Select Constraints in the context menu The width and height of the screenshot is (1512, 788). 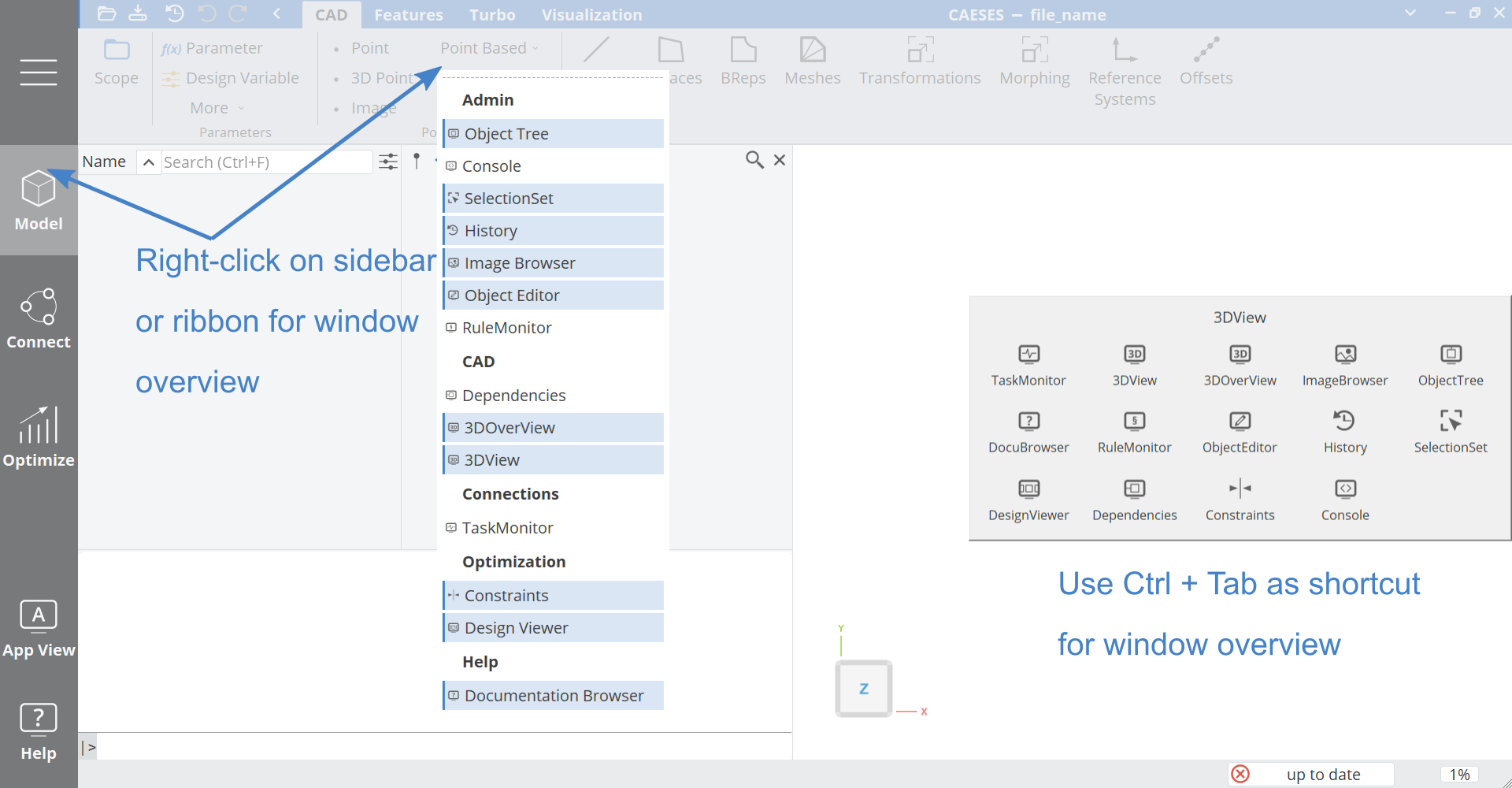point(553,596)
